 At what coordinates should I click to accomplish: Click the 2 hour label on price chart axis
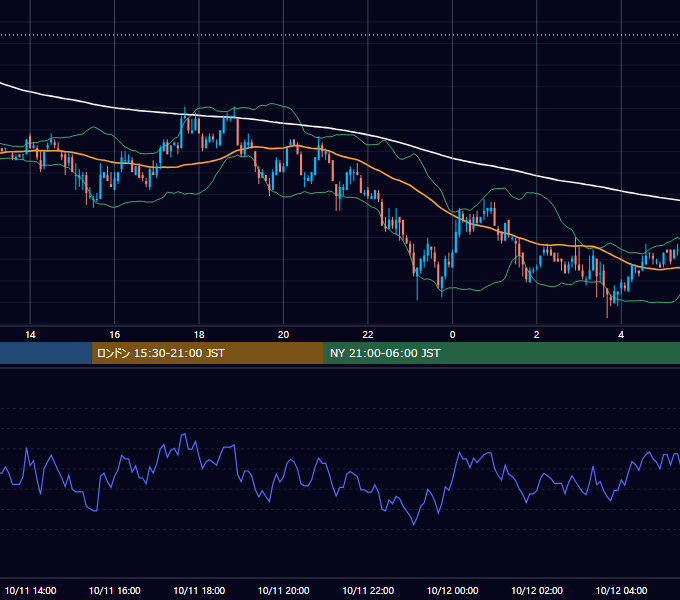(536, 335)
